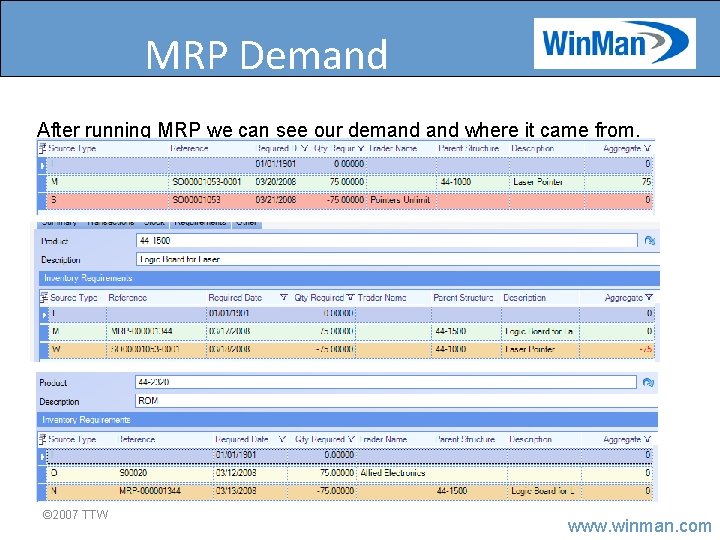Open Qty Required filter in the 44-1500 grid
Image resolution: width=720 pixels, height=540 pixels.
350,298
